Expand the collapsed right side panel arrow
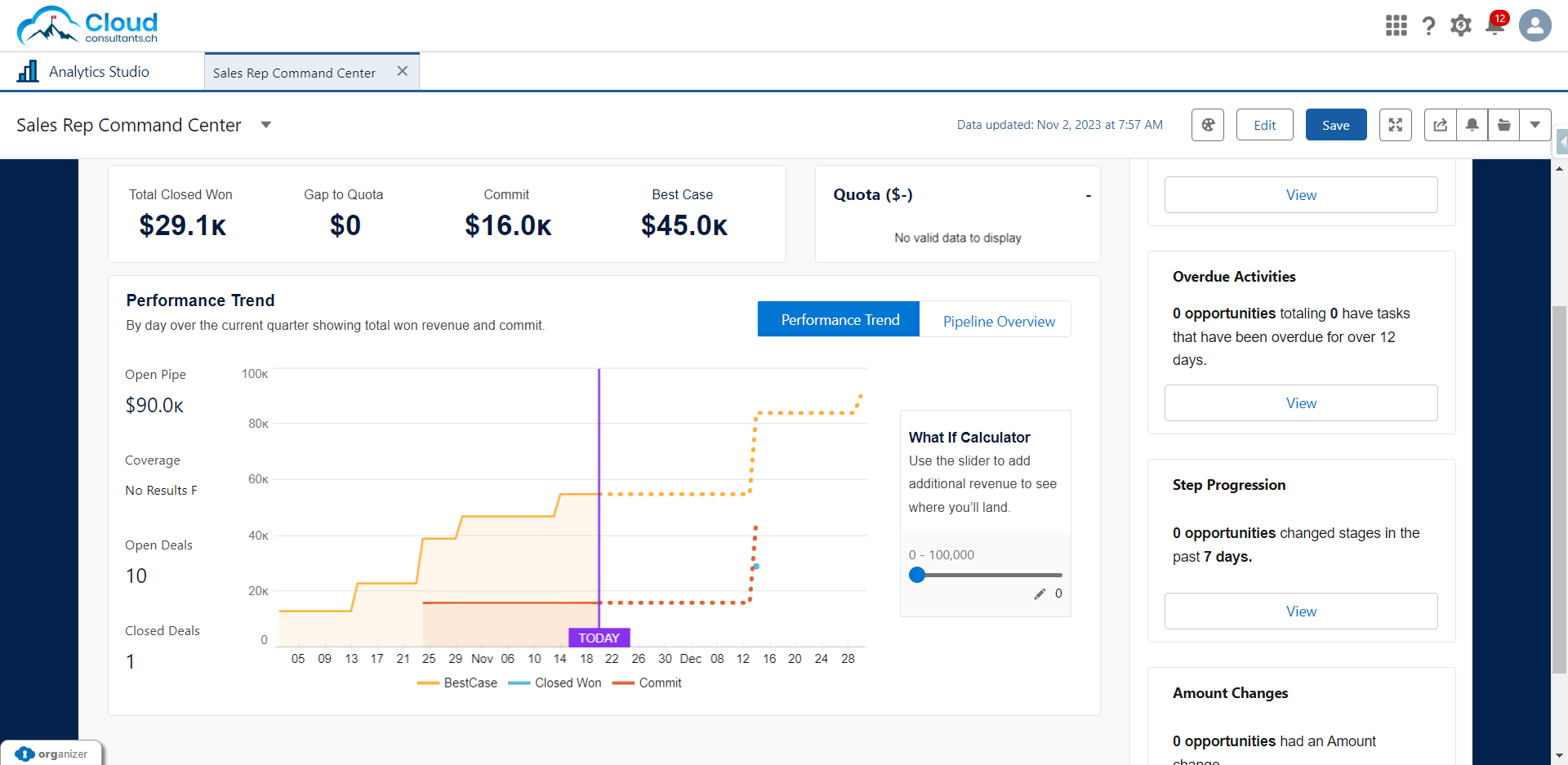The width and height of the screenshot is (1568, 765). 1561,142
